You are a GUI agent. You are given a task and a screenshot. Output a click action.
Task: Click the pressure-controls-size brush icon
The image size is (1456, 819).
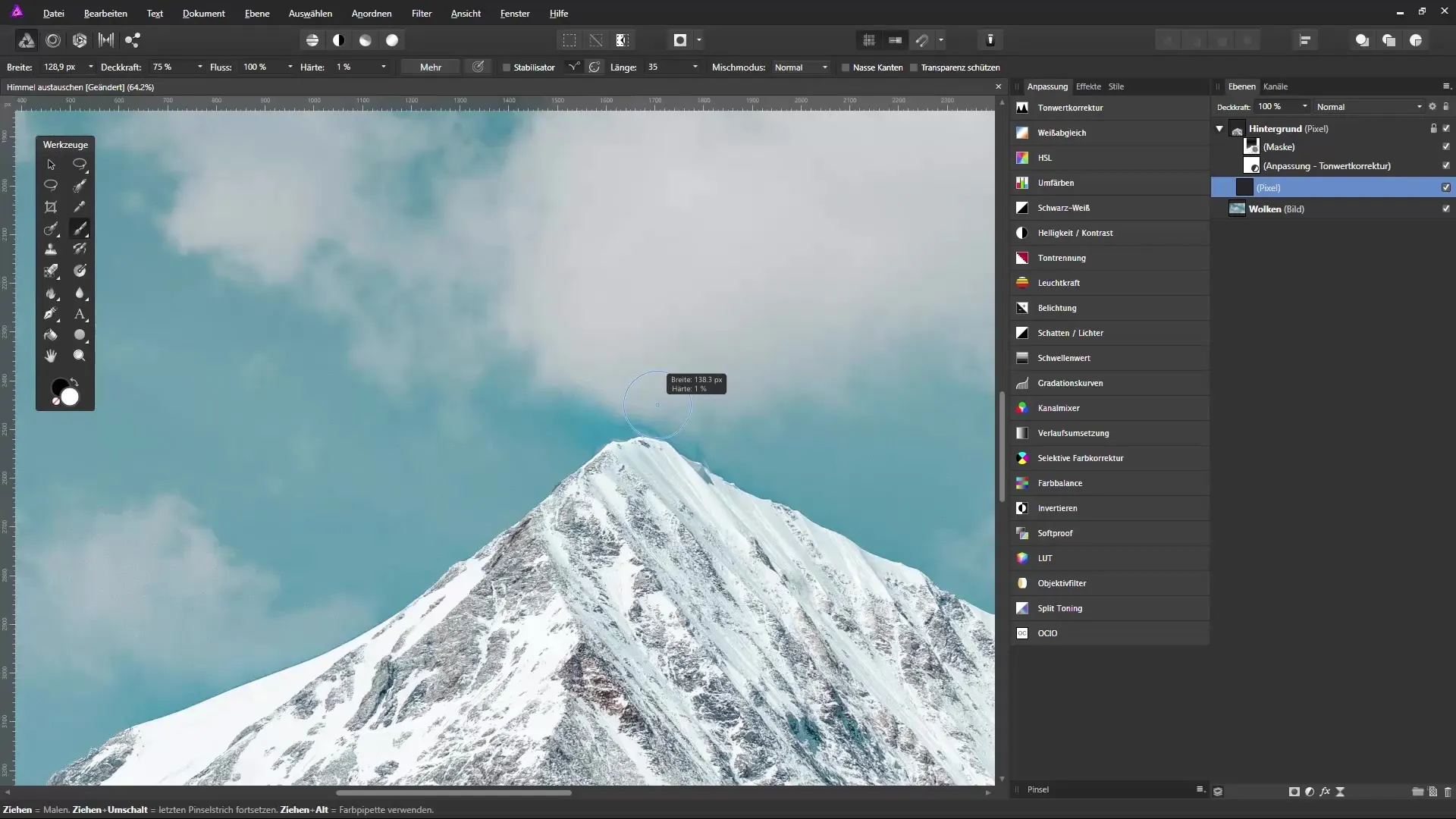[479, 67]
